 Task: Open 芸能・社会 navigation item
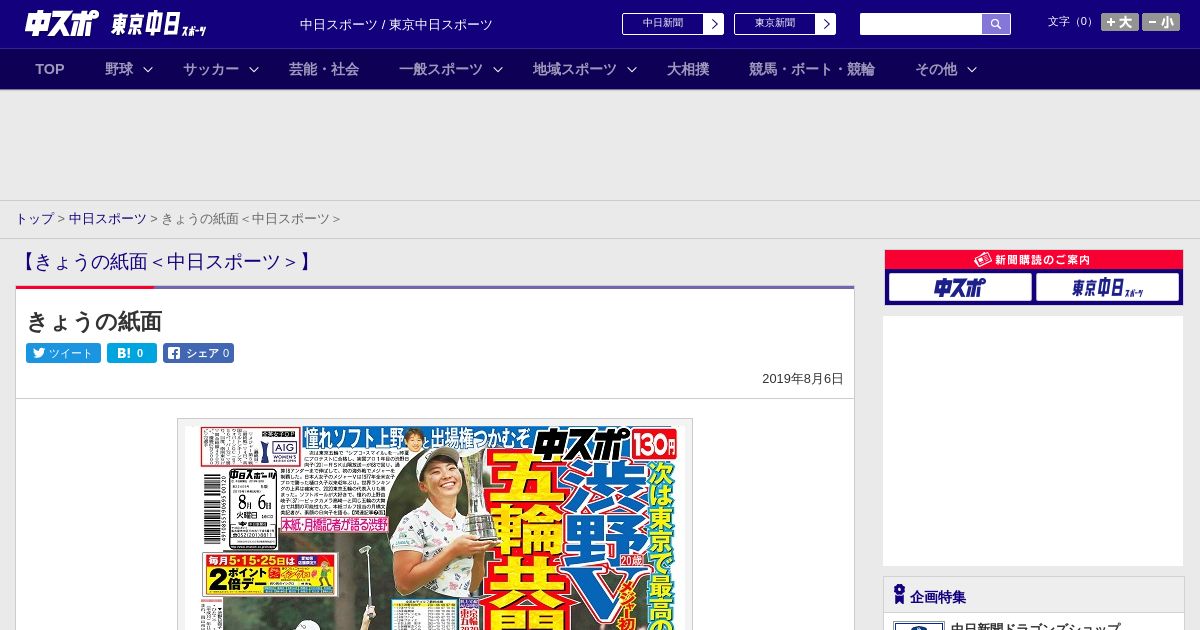click(324, 69)
